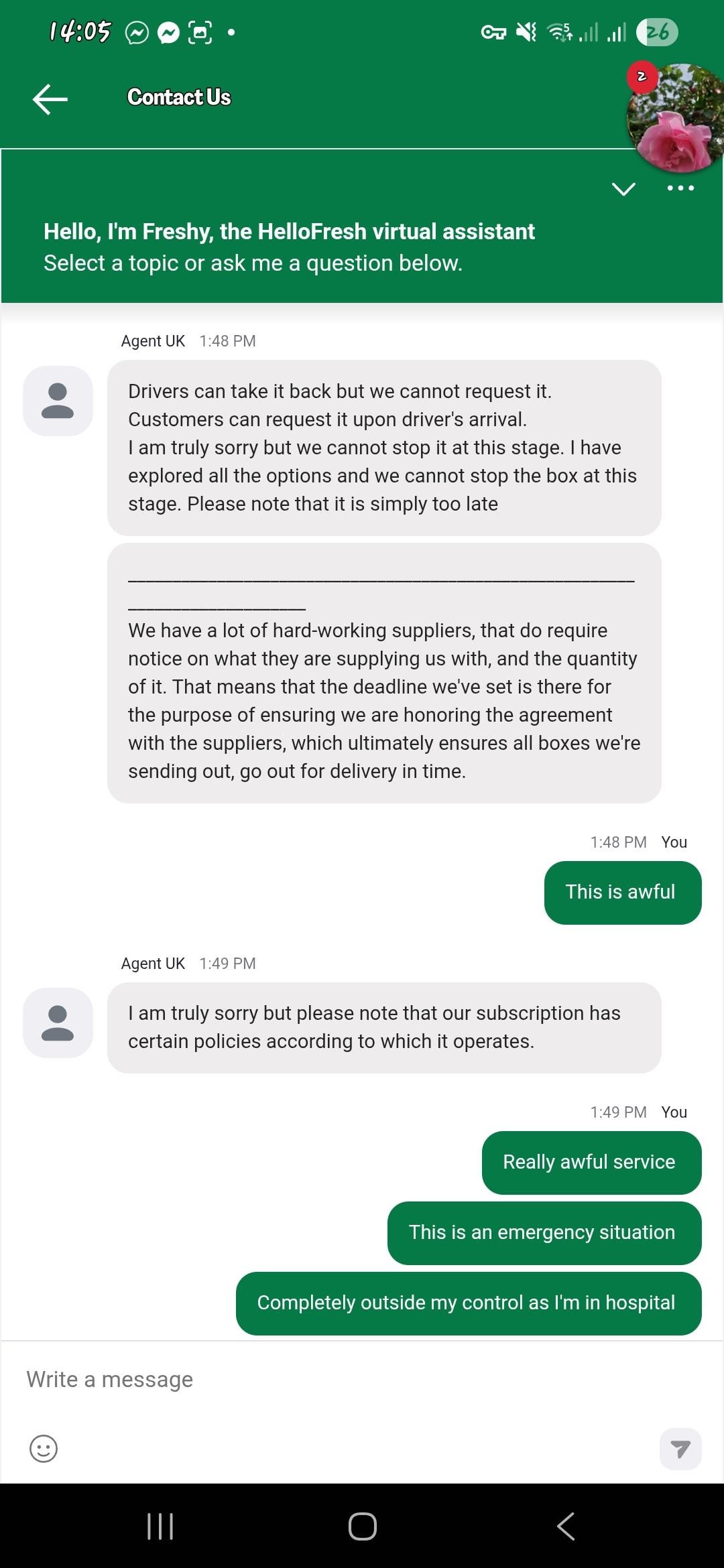Screen dimensions: 724x1568
Task: Open the three-dot options menu
Action: (680, 188)
